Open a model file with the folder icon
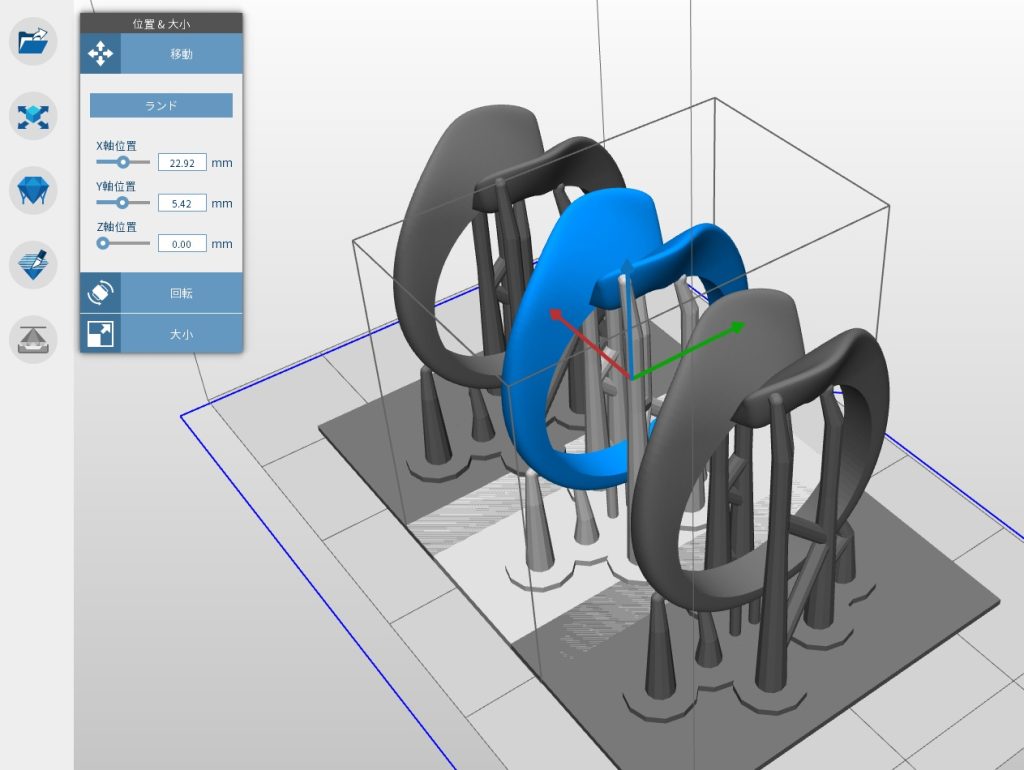This screenshot has width=1024, height=770. tap(31, 41)
